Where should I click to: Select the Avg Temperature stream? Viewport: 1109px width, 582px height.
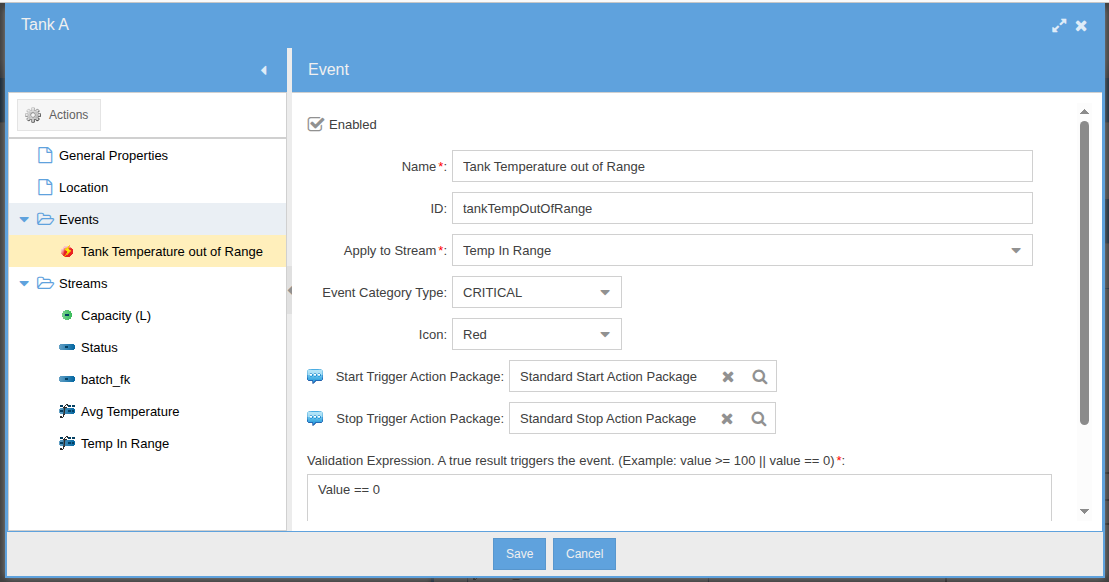pos(130,411)
